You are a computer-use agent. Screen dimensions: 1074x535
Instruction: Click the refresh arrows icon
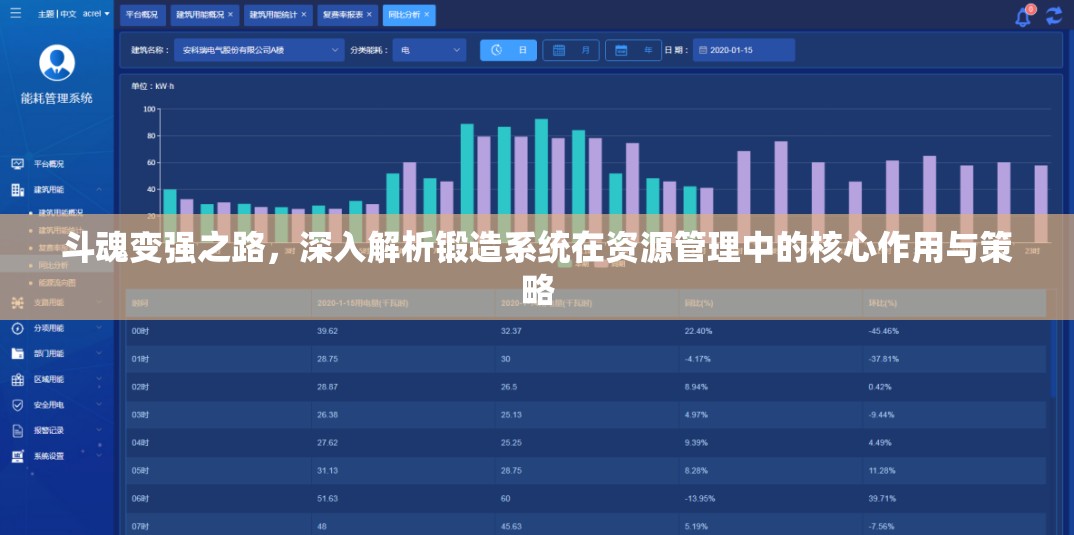[1054, 16]
